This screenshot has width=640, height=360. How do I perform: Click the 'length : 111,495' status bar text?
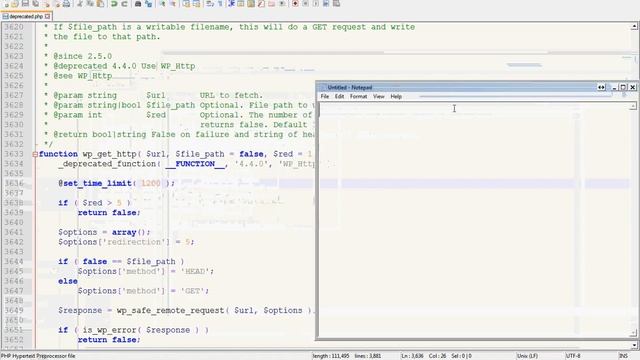[x=331, y=356]
